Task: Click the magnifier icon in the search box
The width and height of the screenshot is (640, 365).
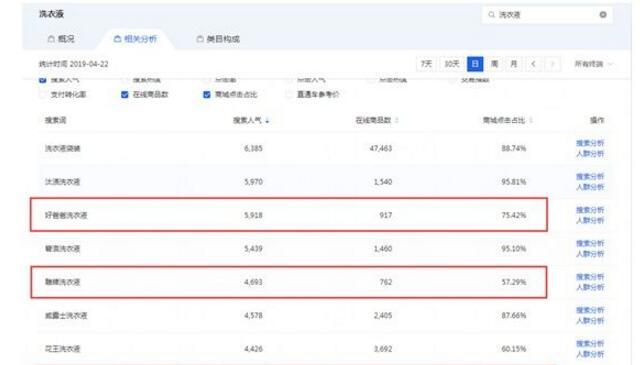Action: coord(491,15)
